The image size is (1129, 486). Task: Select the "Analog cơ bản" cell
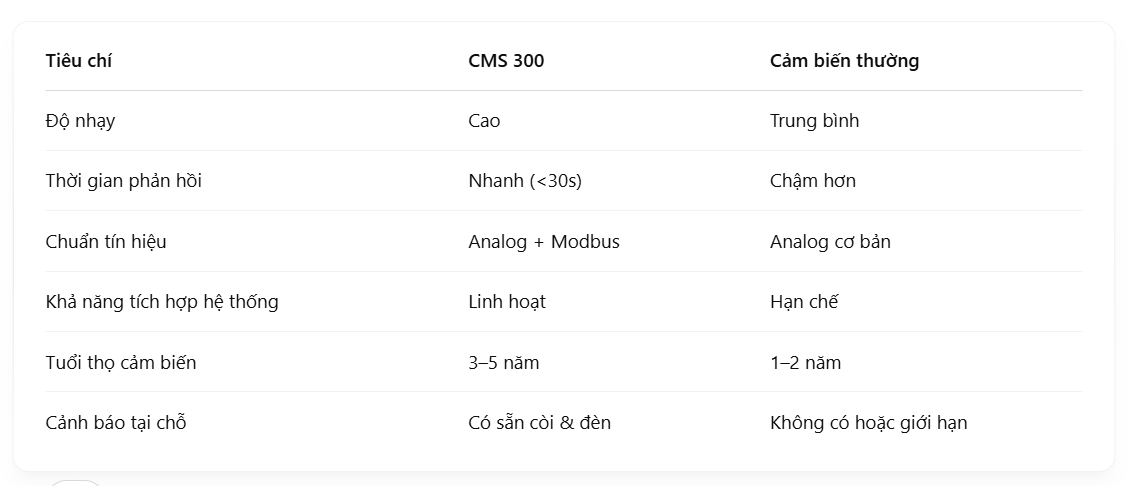click(830, 242)
